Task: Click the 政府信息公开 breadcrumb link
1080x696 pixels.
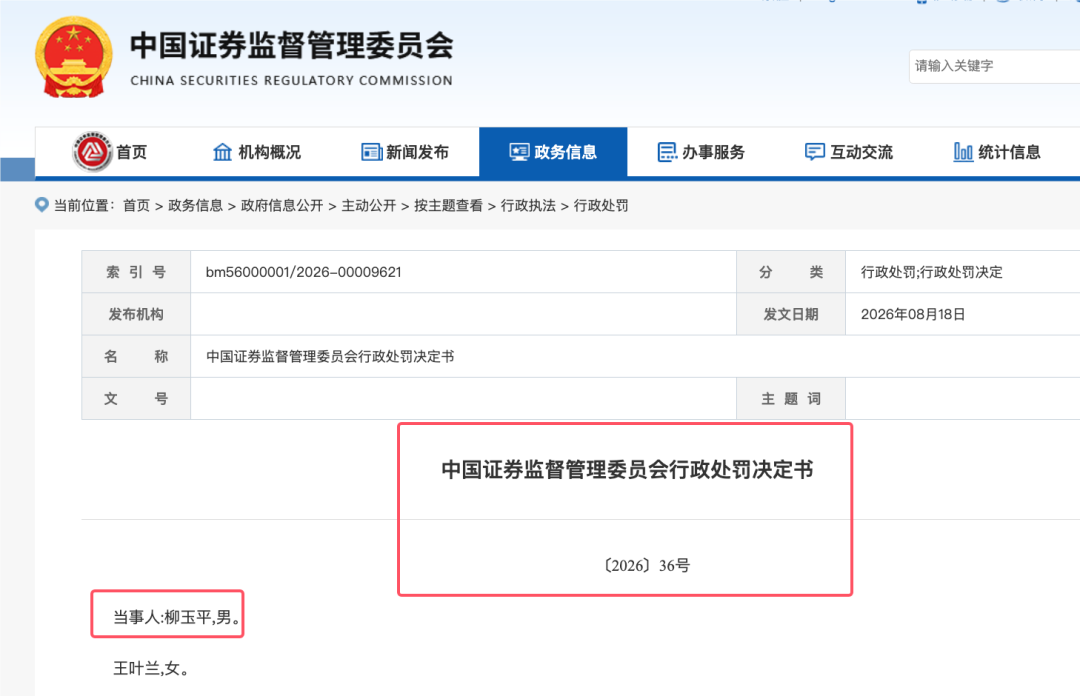Action: 282,205
